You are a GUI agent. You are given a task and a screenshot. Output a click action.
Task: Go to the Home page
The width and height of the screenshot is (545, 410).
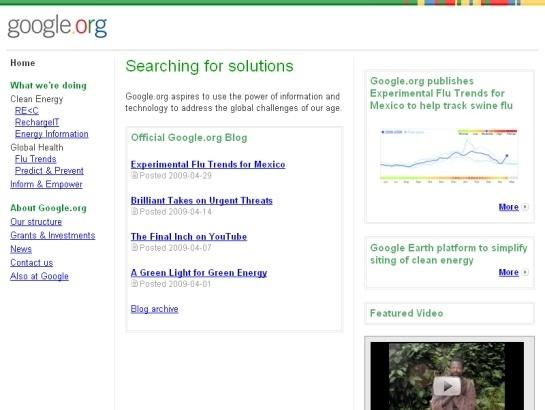[x=23, y=63]
